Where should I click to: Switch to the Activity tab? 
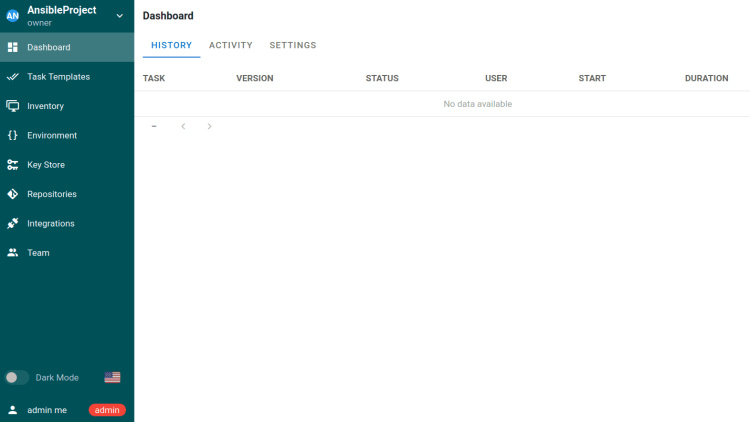230,45
